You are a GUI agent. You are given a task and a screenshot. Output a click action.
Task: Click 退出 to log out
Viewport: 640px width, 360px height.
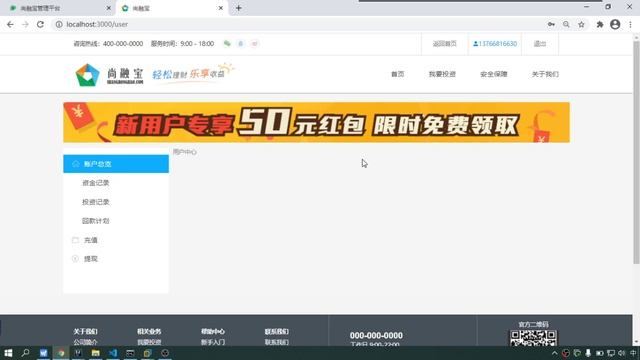click(x=540, y=44)
